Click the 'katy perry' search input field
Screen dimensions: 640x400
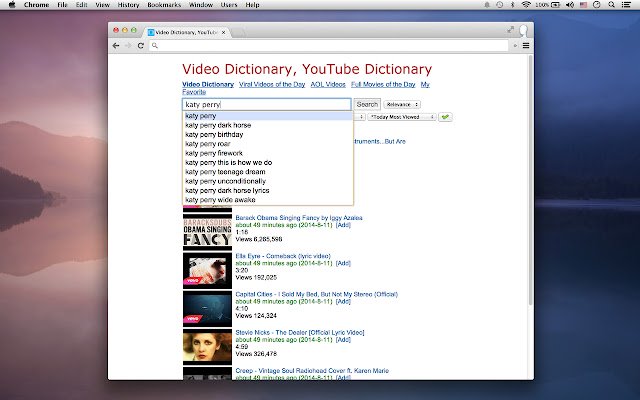[x=267, y=104]
